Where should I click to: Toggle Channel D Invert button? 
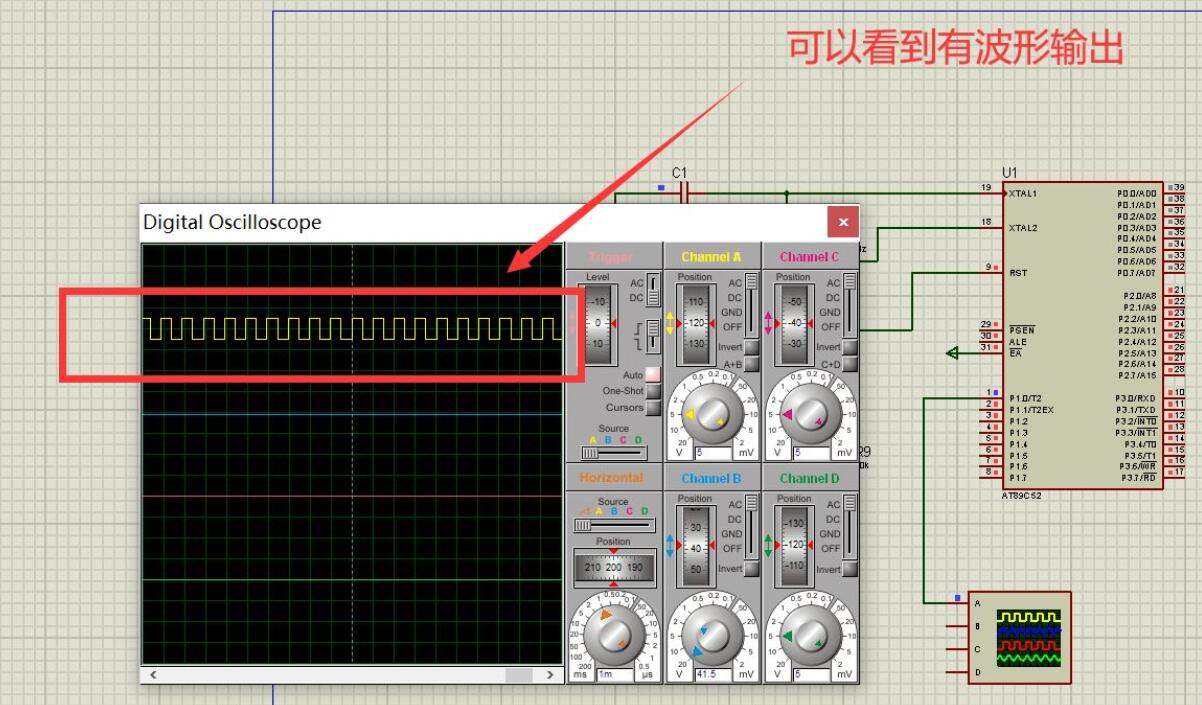pos(850,568)
